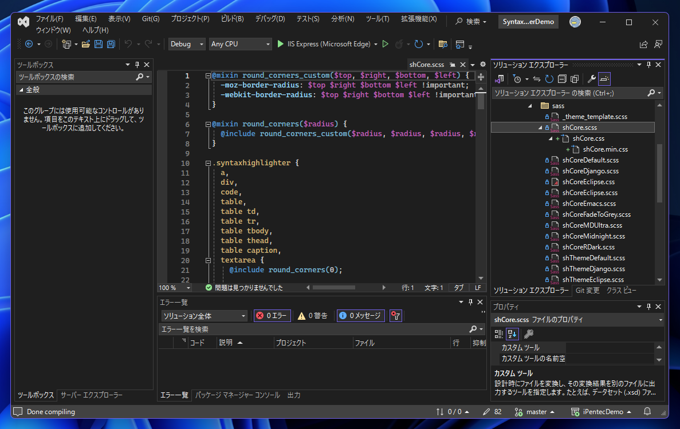Click the notification bell in the status bar

[647, 411]
